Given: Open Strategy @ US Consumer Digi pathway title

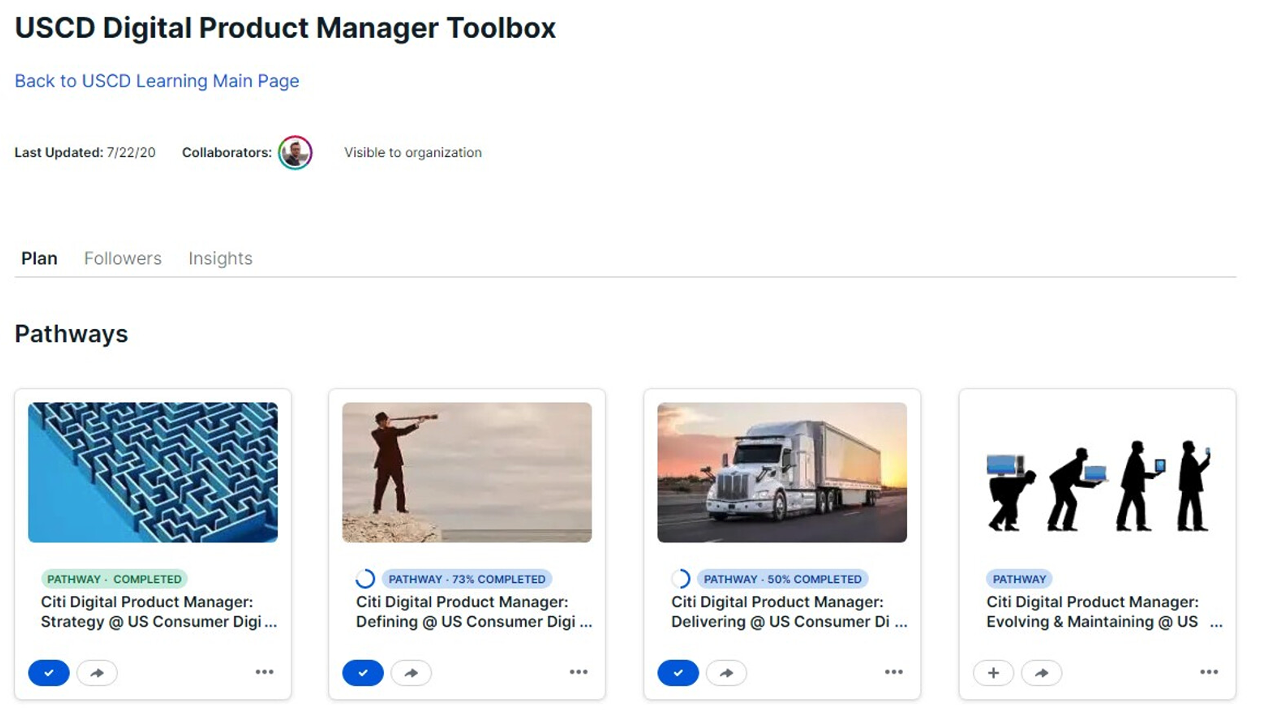Looking at the screenshot, I should 159,612.
